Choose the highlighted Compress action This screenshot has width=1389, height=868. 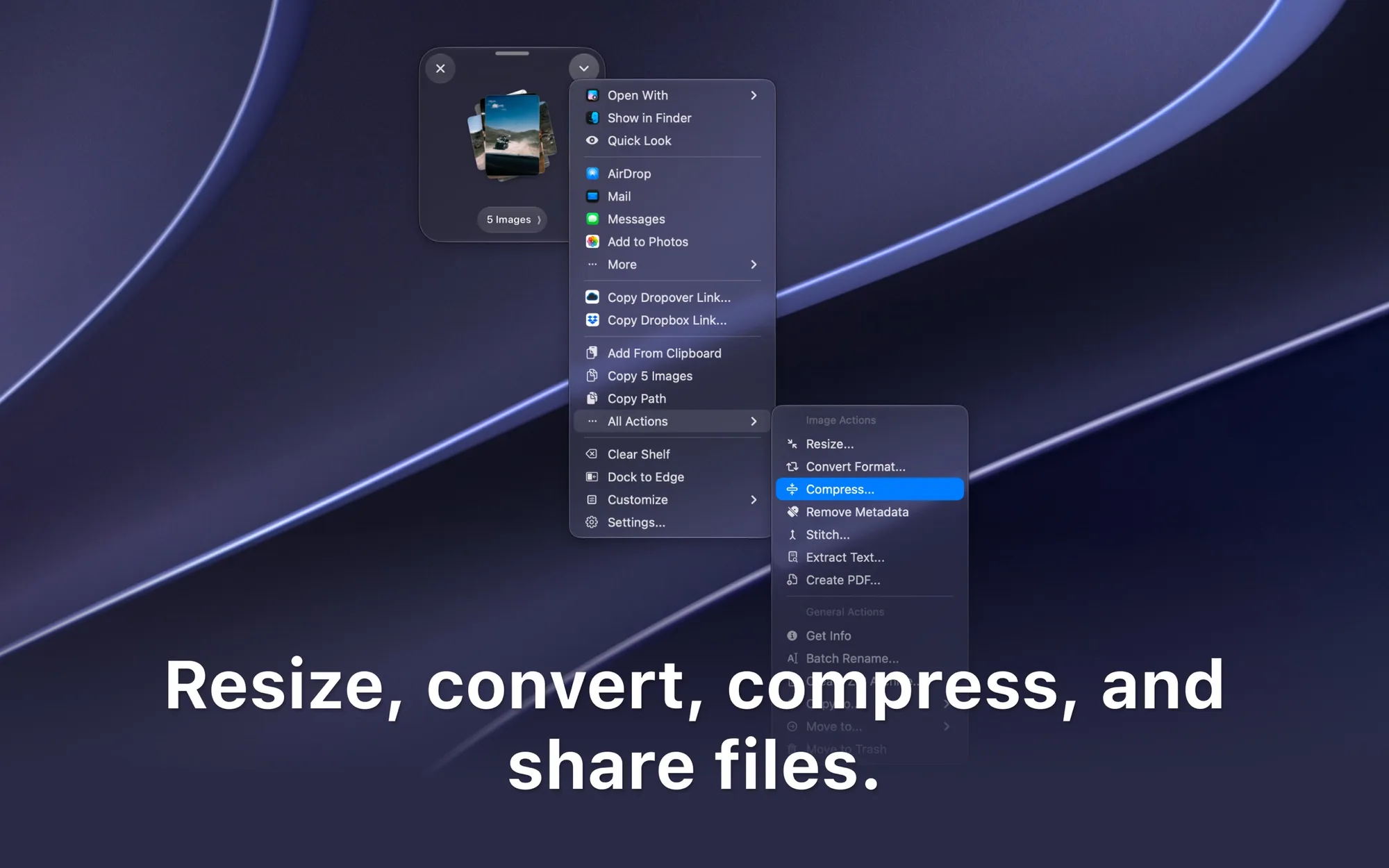click(x=870, y=489)
